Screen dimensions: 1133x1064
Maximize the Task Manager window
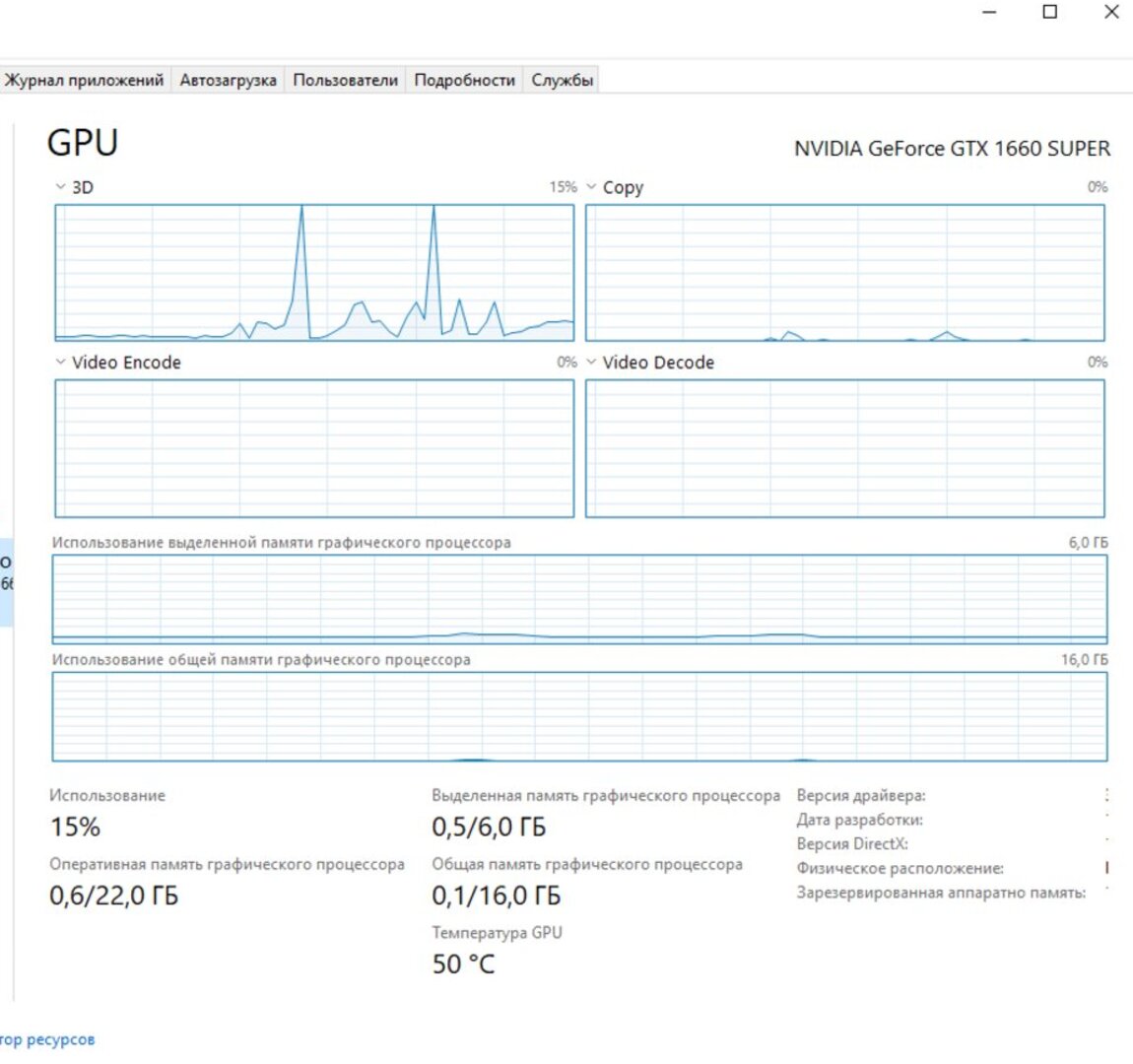(x=1050, y=13)
